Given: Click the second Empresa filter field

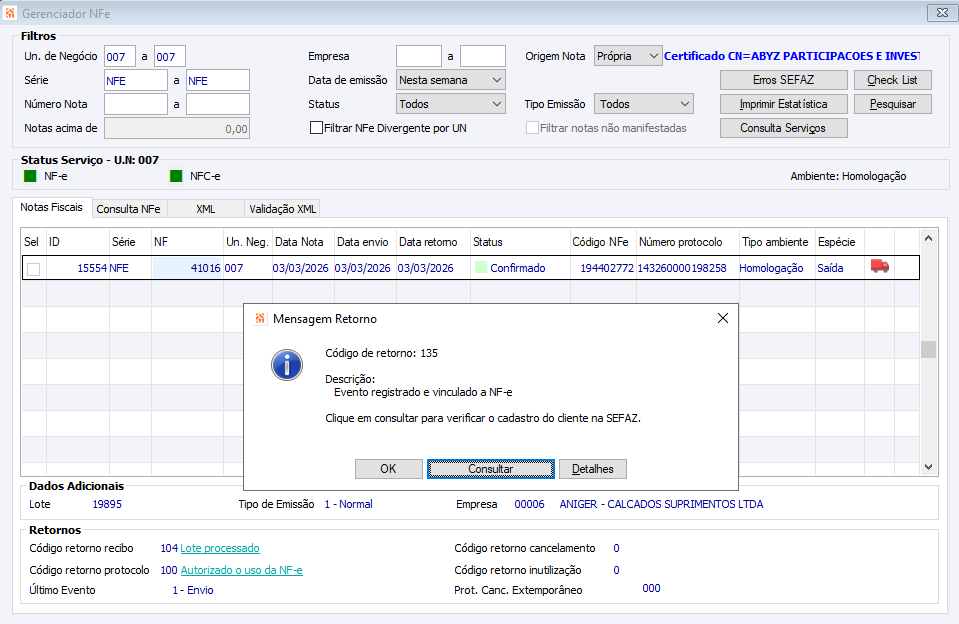Looking at the screenshot, I should [x=483, y=56].
